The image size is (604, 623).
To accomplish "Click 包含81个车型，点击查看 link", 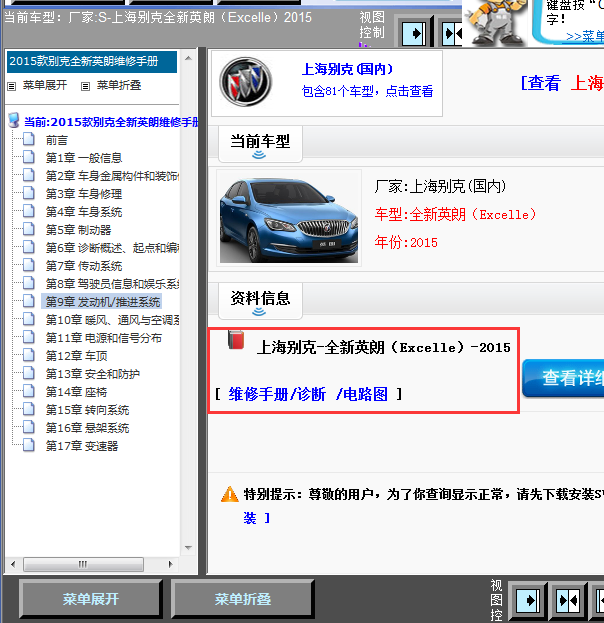I will point(367,91).
